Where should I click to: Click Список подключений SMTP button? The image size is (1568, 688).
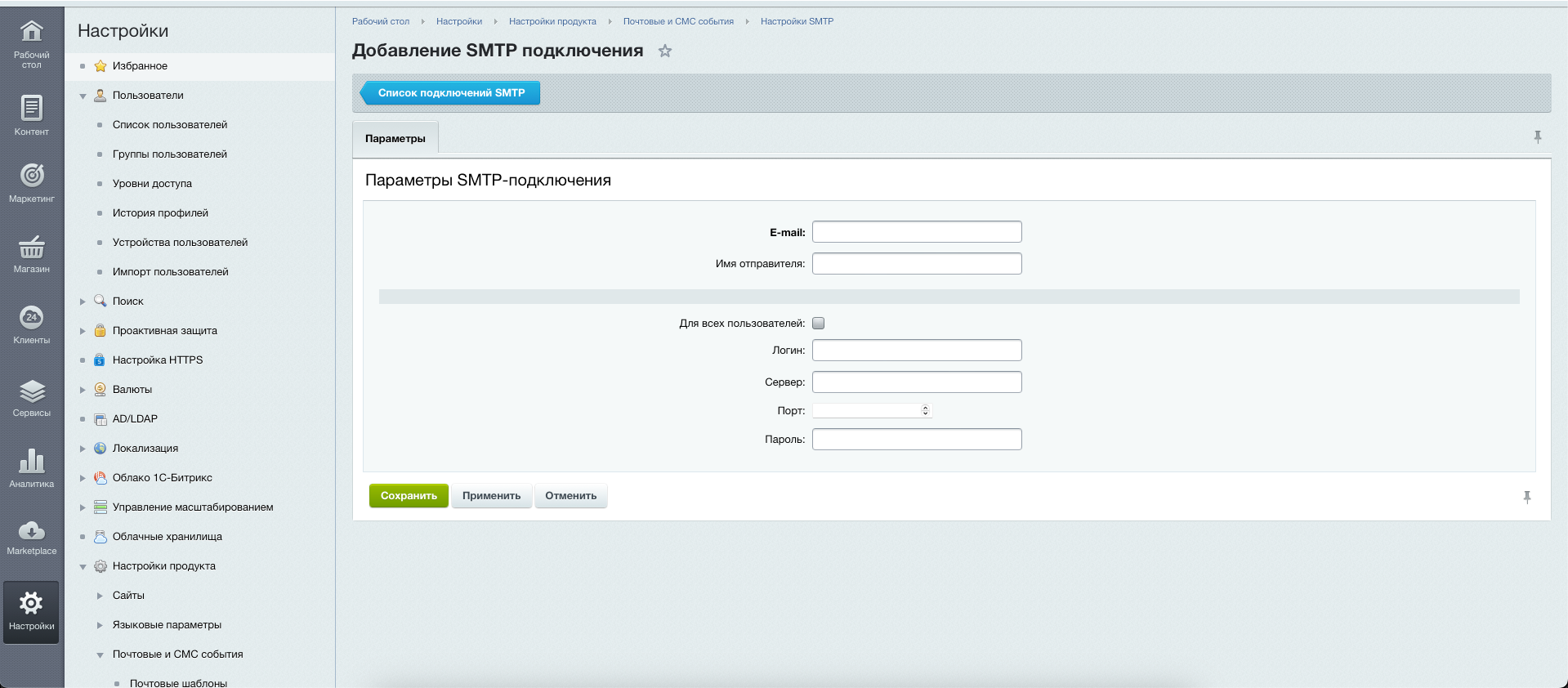pos(450,93)
